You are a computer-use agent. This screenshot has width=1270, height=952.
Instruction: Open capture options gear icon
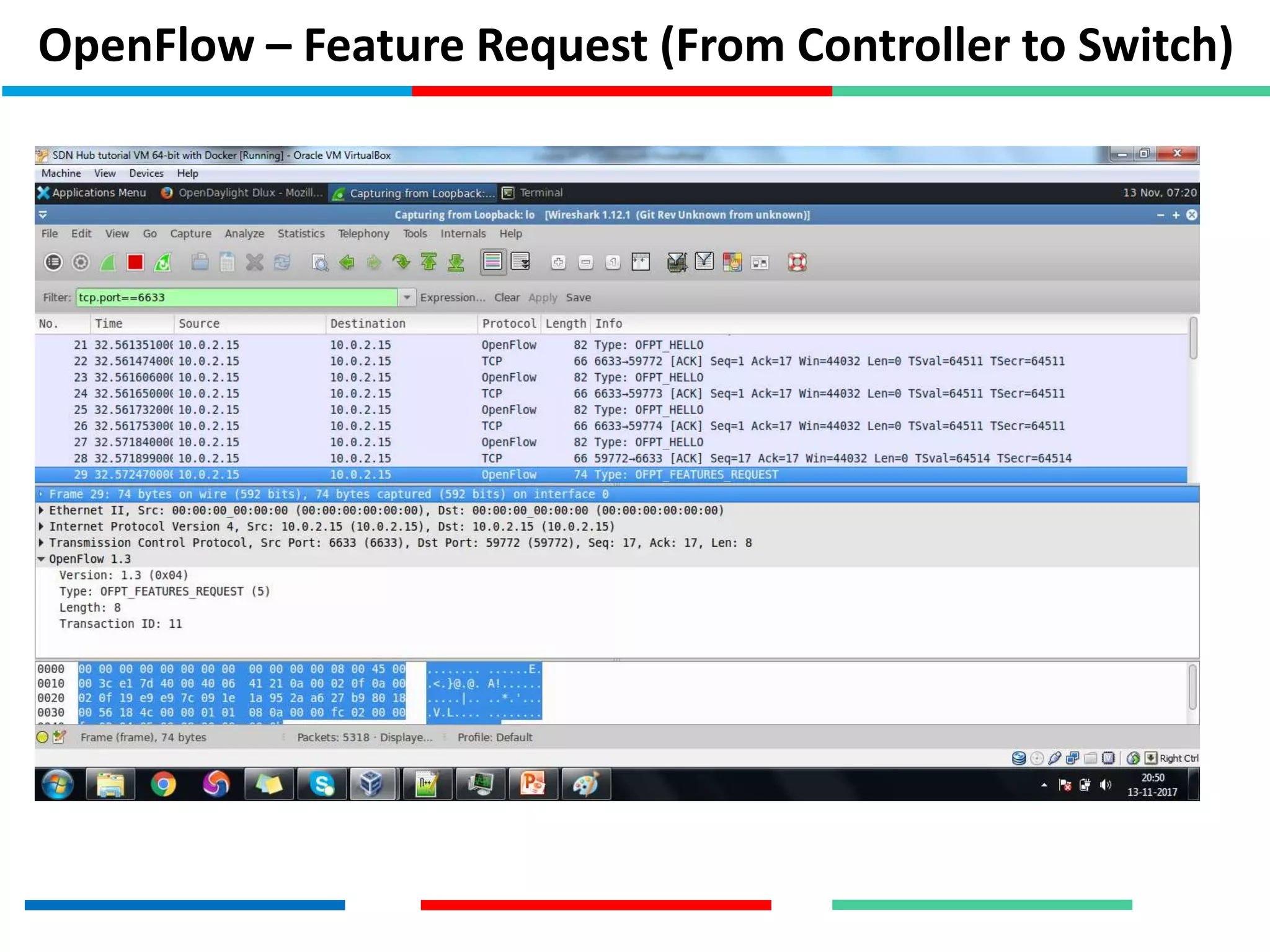click(x=81, y=262)
